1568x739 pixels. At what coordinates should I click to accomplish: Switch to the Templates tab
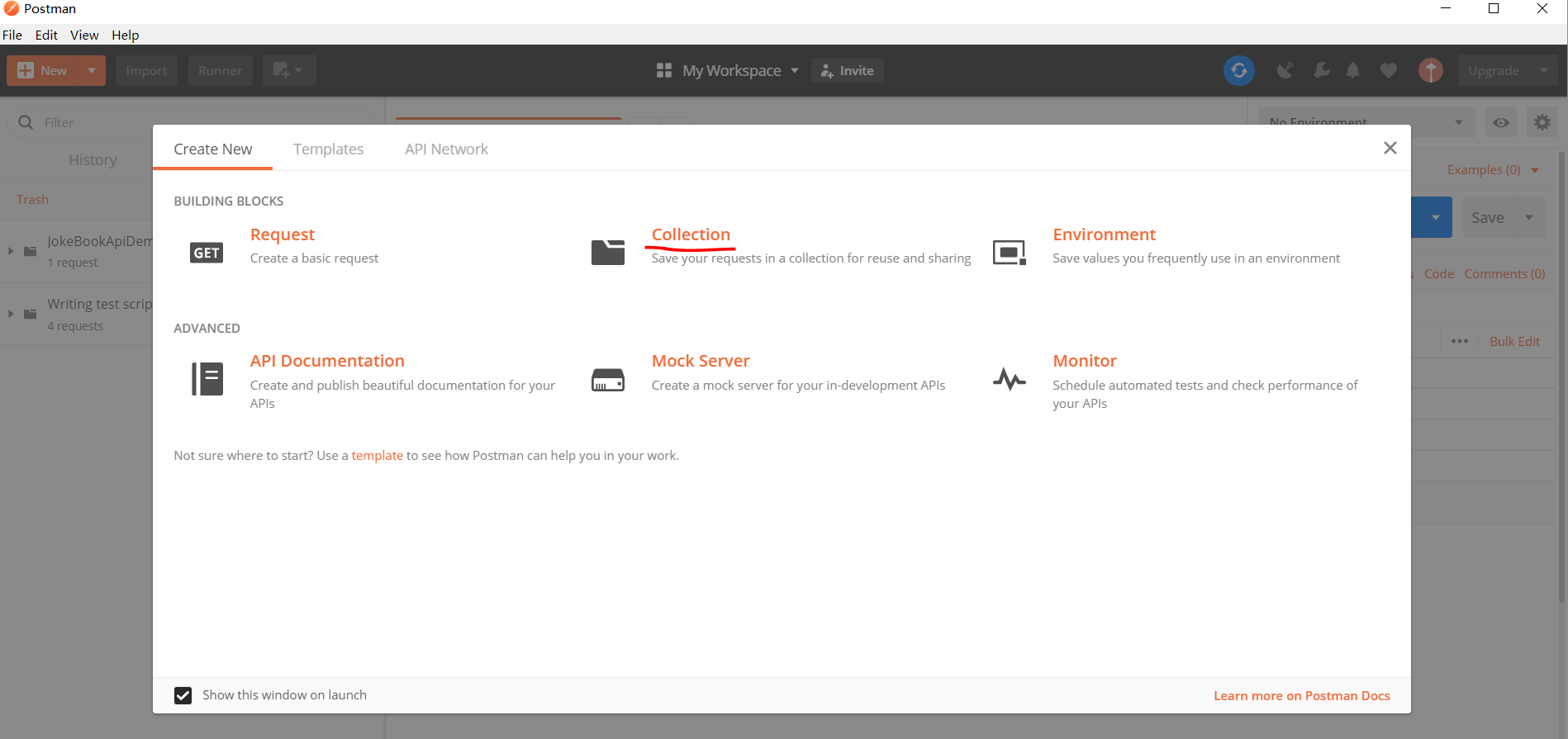pyautogui.click(x=328, y=149)
